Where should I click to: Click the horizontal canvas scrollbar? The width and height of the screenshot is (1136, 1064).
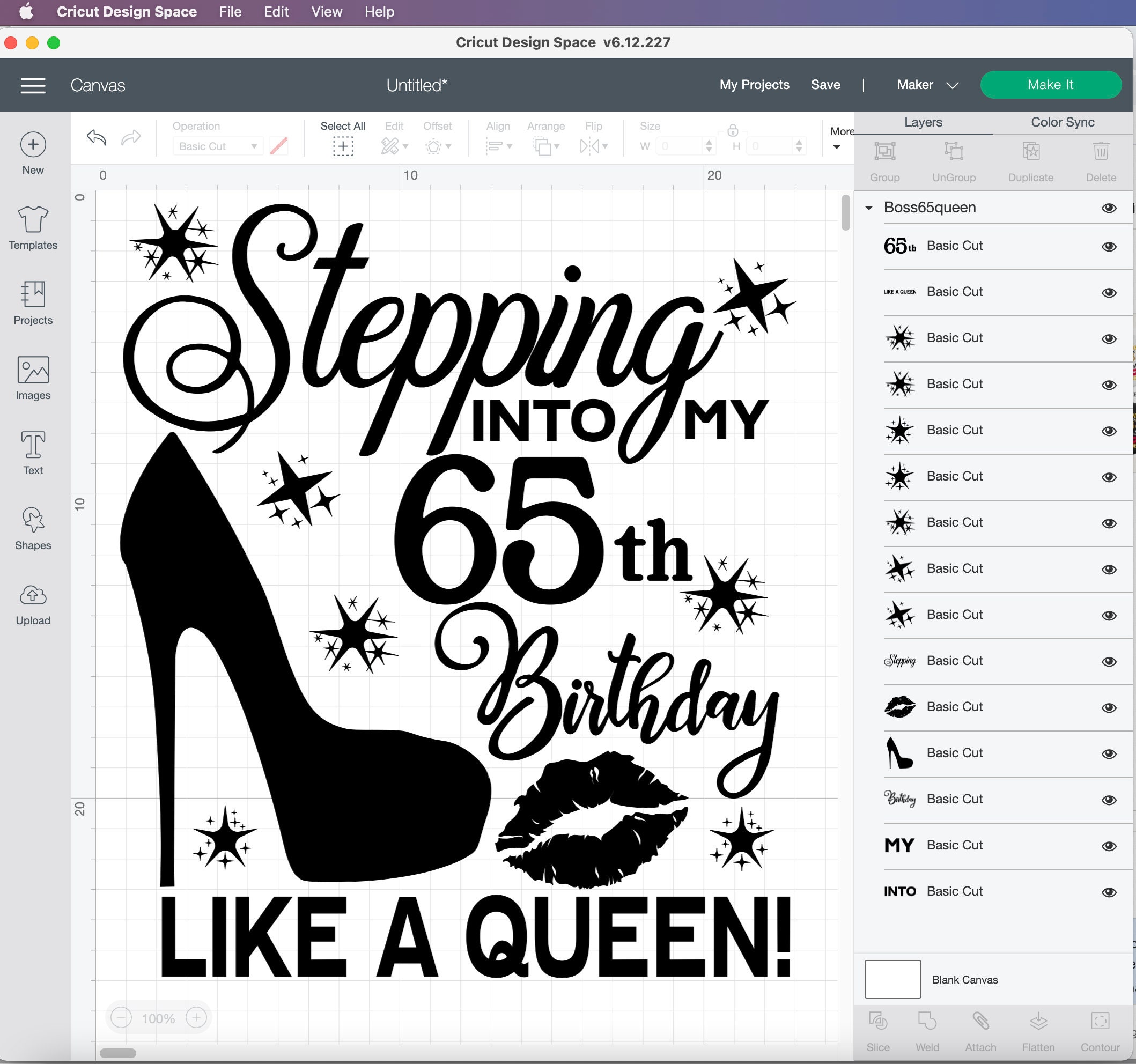pyautogui.click(x=117, y=1053)
